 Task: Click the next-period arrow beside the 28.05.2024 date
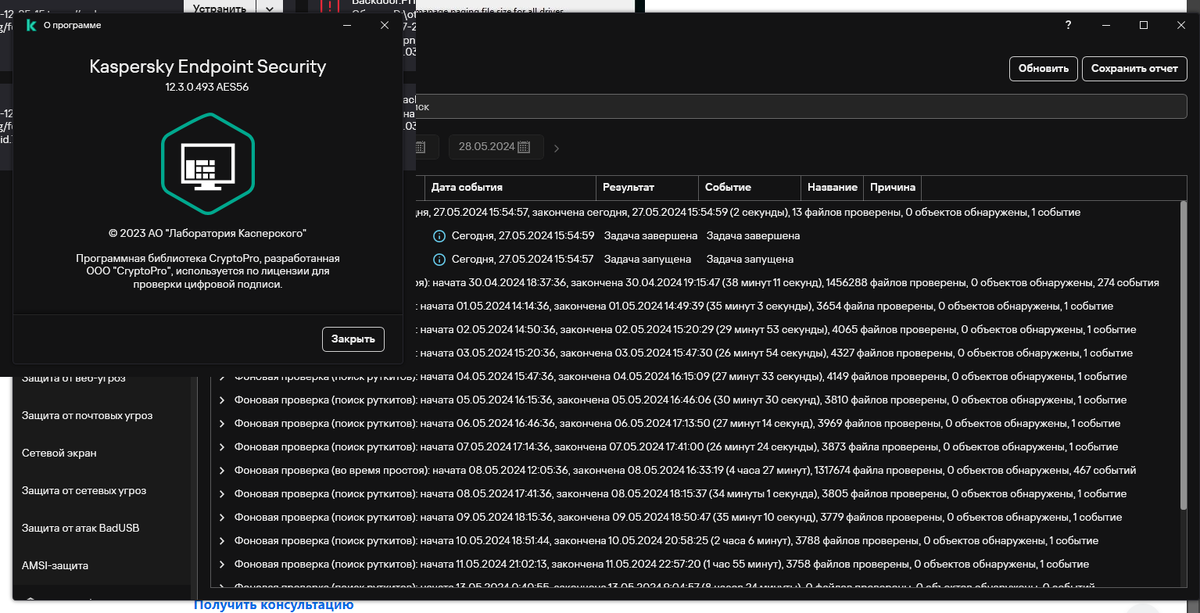tap(557, 148)
